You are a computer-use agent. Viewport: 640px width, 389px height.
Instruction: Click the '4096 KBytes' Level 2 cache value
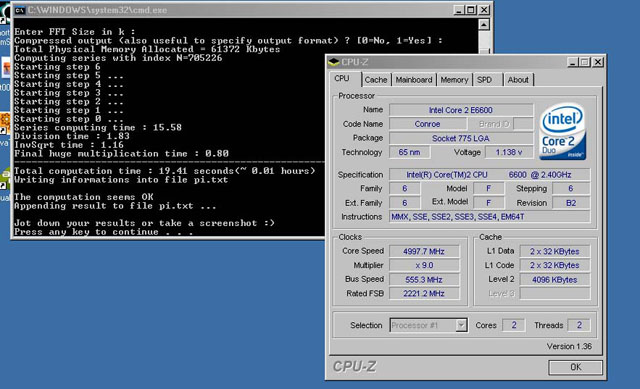point(555,280)
